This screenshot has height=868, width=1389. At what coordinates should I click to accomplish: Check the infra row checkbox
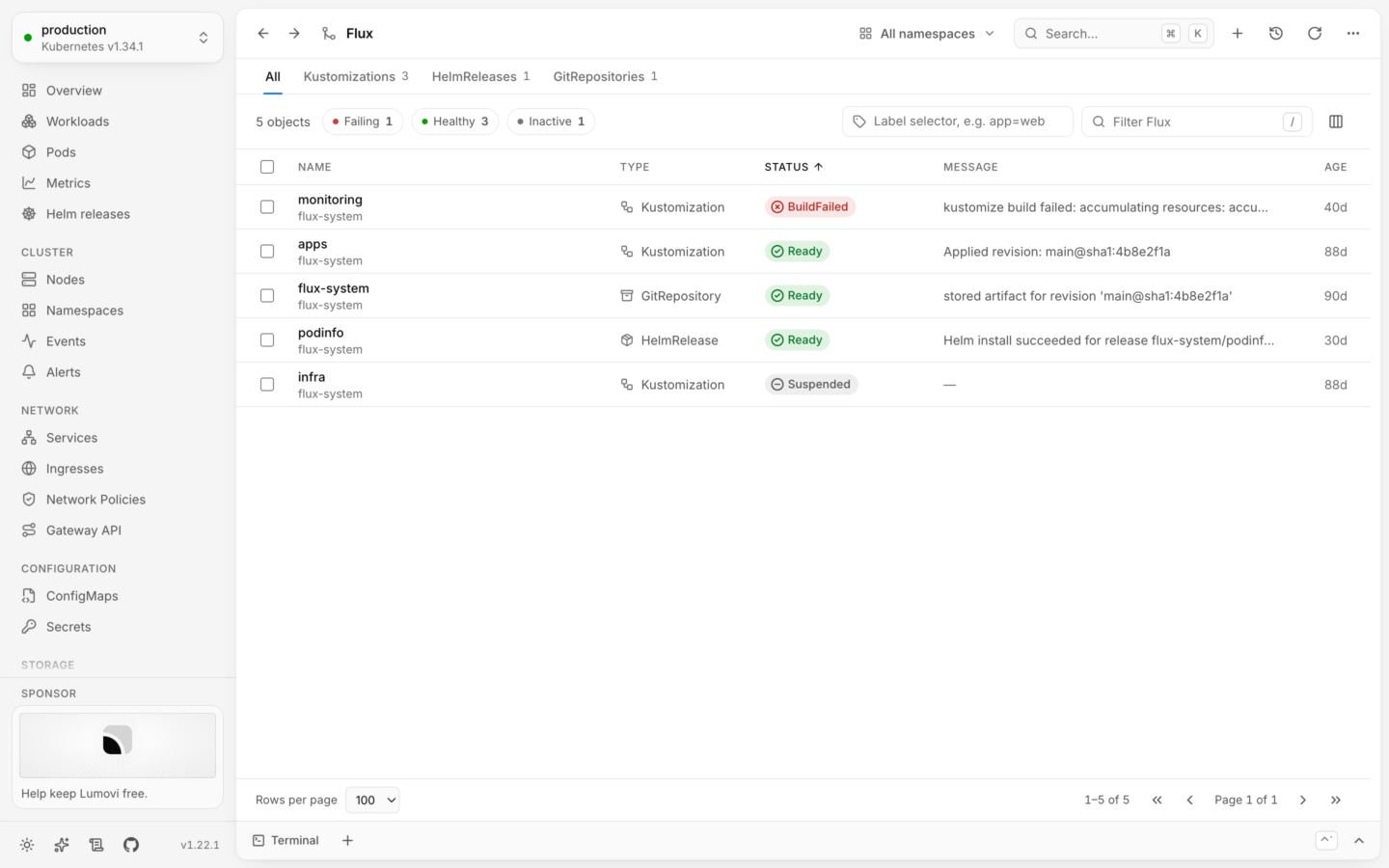[x=267, y=385]
